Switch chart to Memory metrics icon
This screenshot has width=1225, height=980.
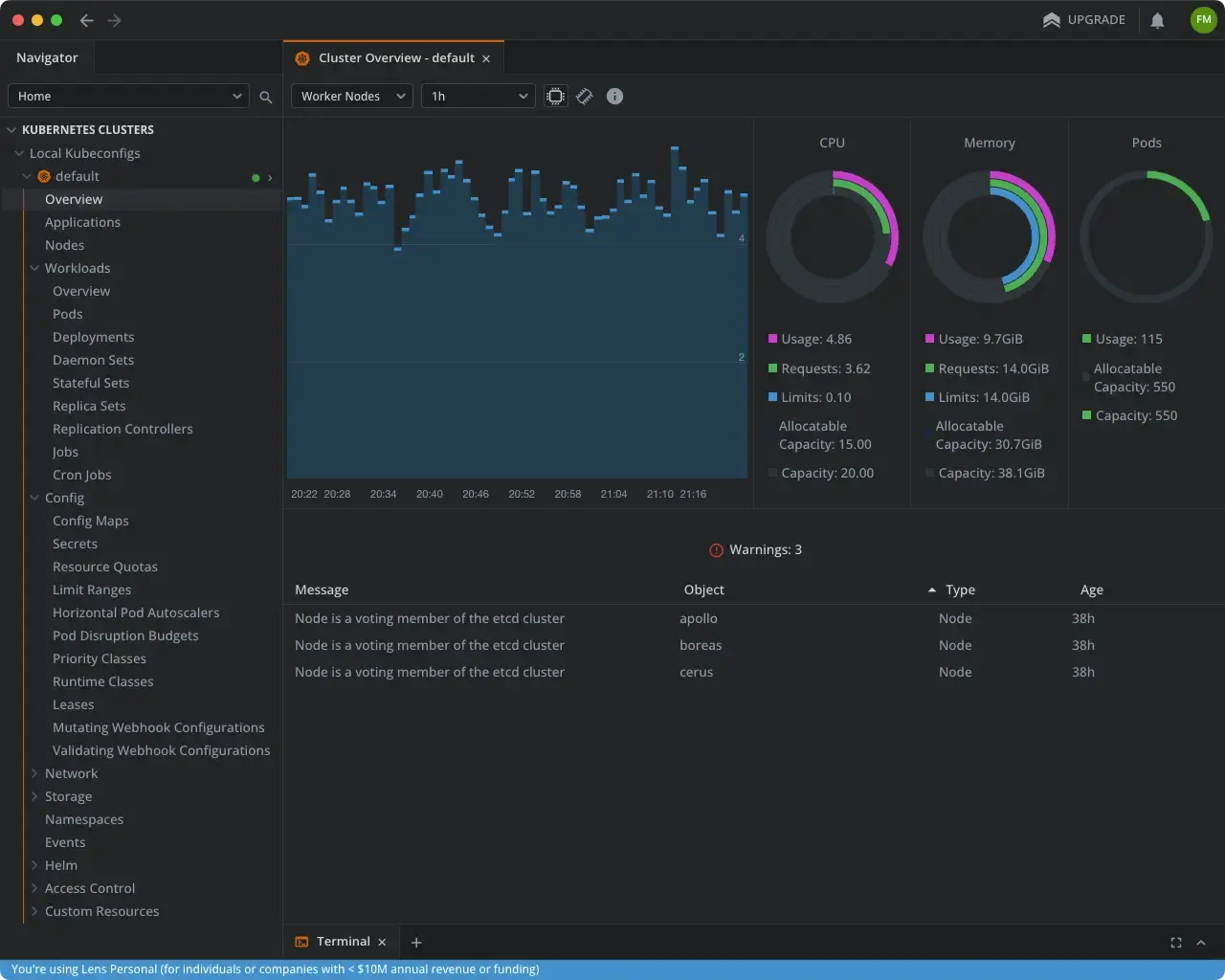585,97
